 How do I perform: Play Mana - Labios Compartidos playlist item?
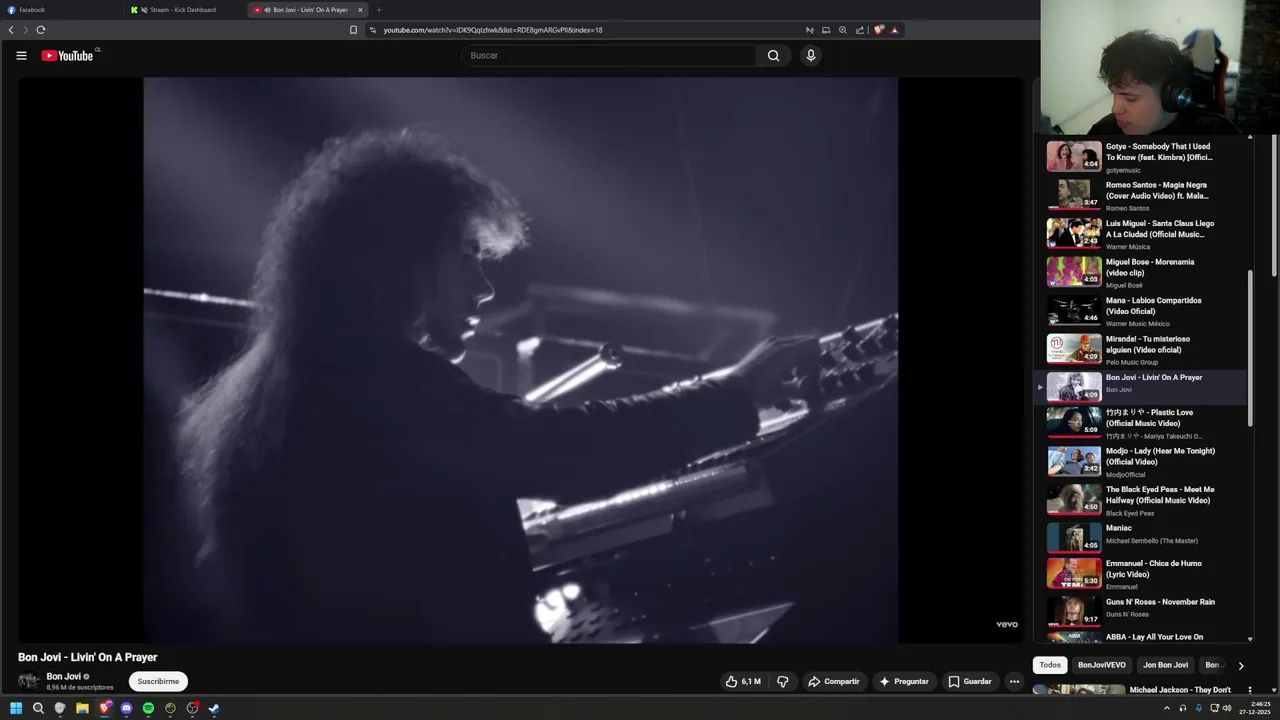pyautogui.click(x=1140, y=310)
